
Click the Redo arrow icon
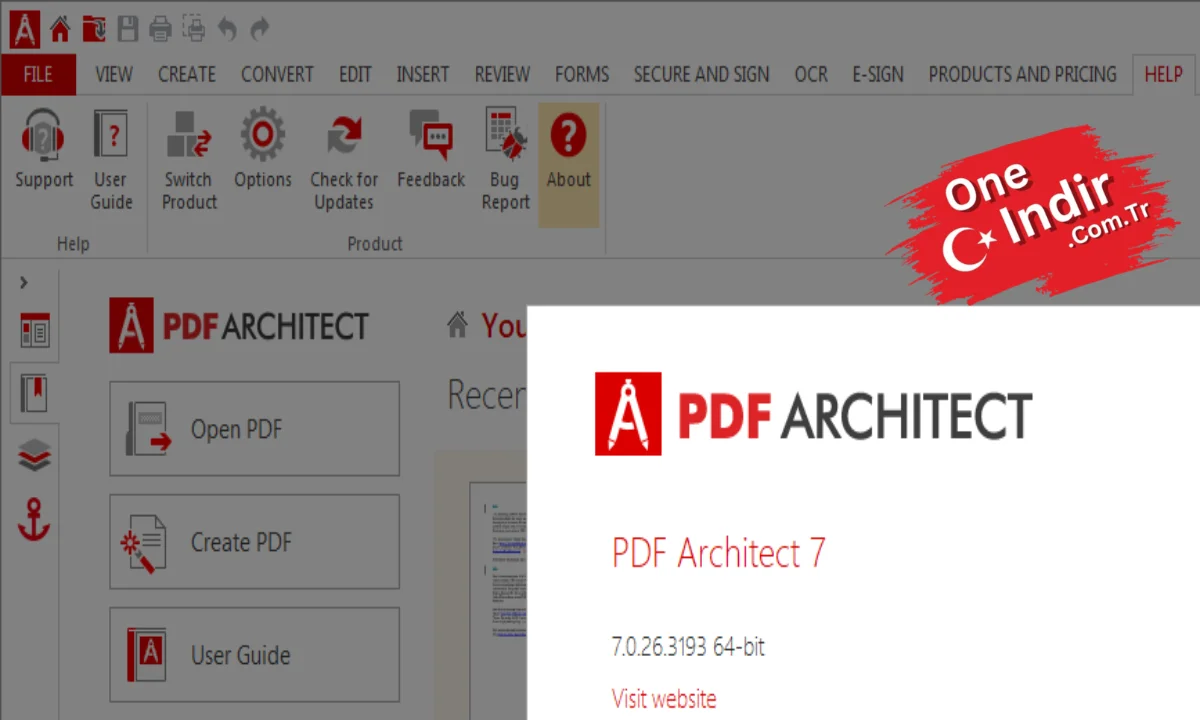coord(260,30)
